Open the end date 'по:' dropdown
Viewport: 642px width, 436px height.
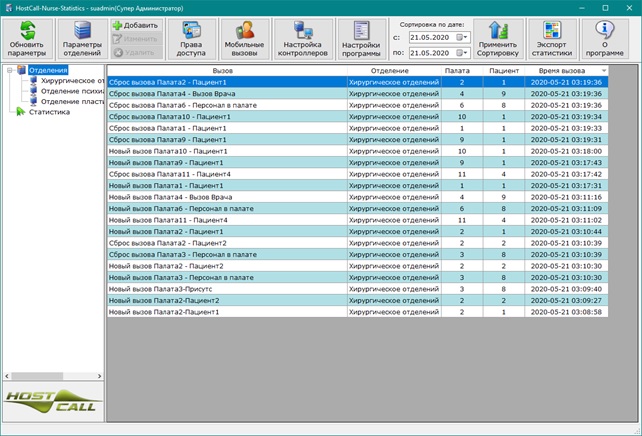(x=463, y=52)
